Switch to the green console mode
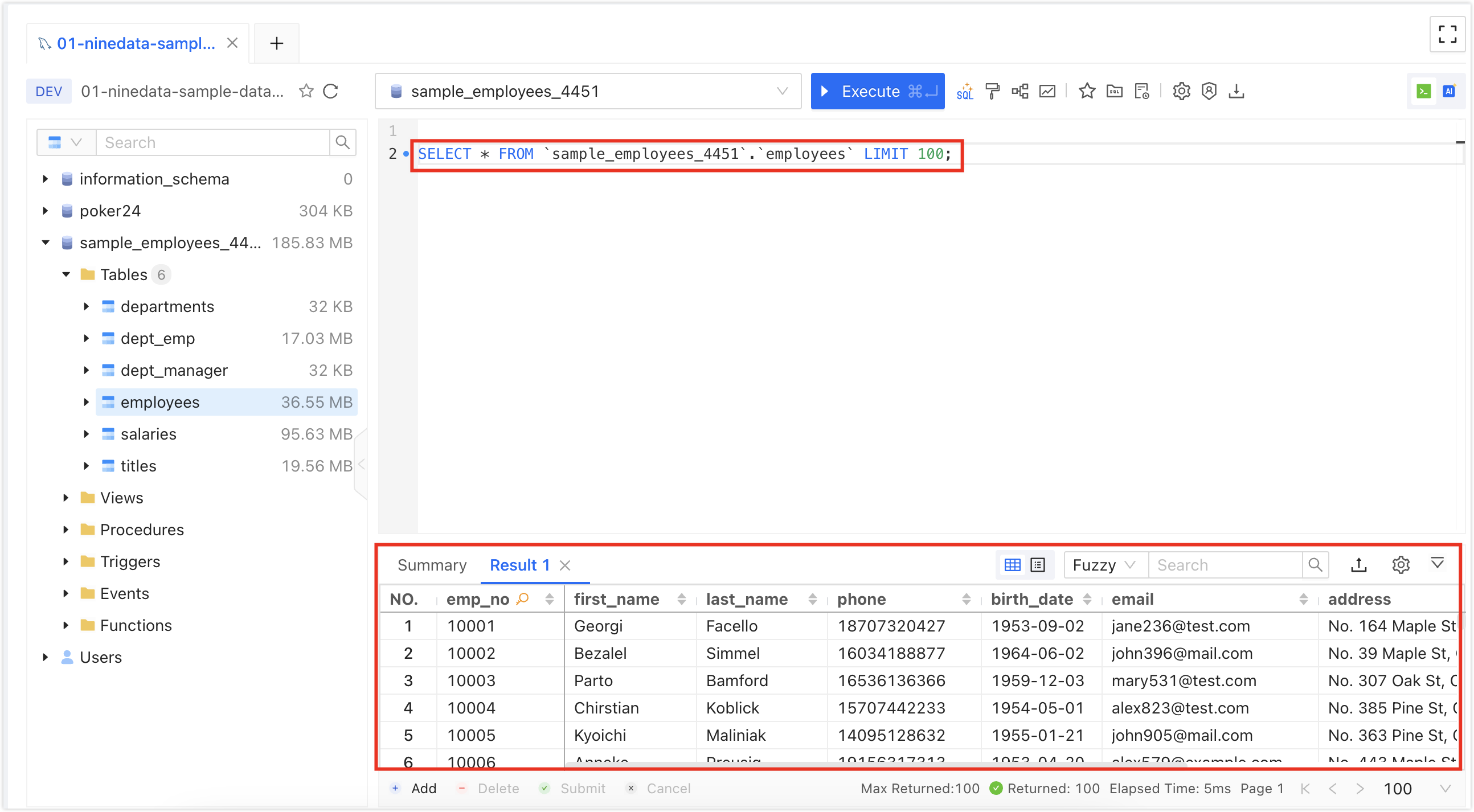This screenshot has width=1474, height=812. tap(1424, 91)
